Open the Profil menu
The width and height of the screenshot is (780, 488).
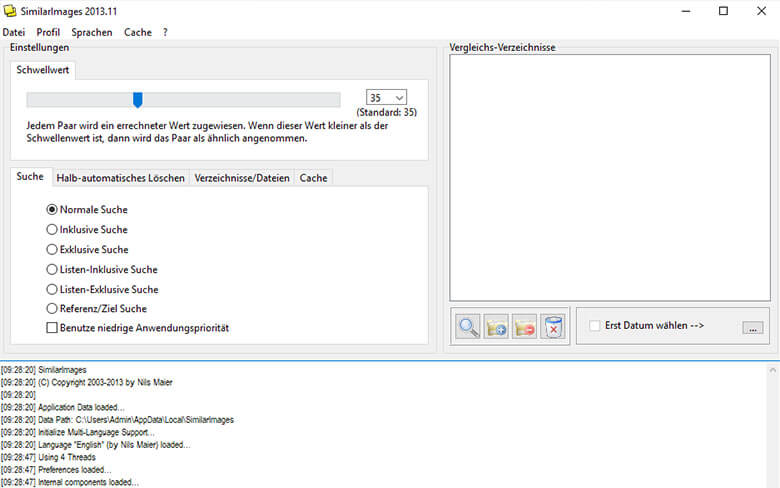pyautogui.click(x=48, y=32)
